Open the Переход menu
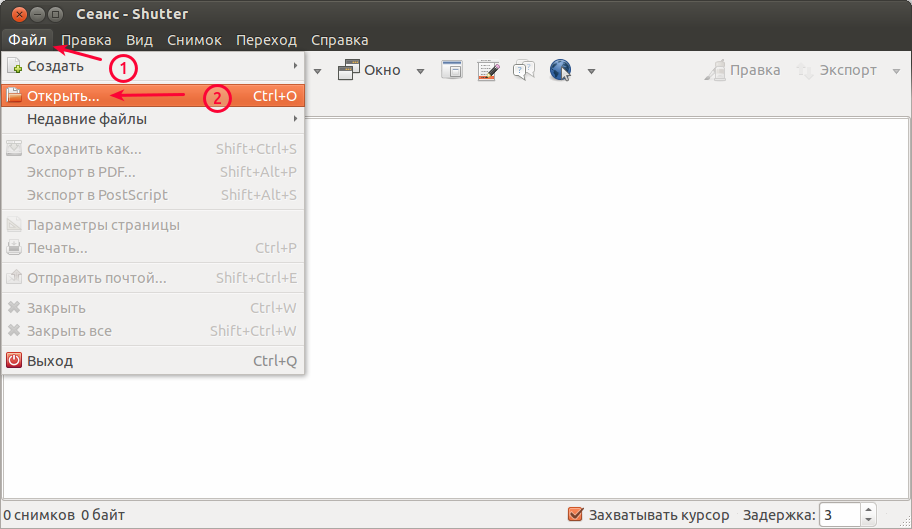The image size is (912, 529). (x=266, y=40)
